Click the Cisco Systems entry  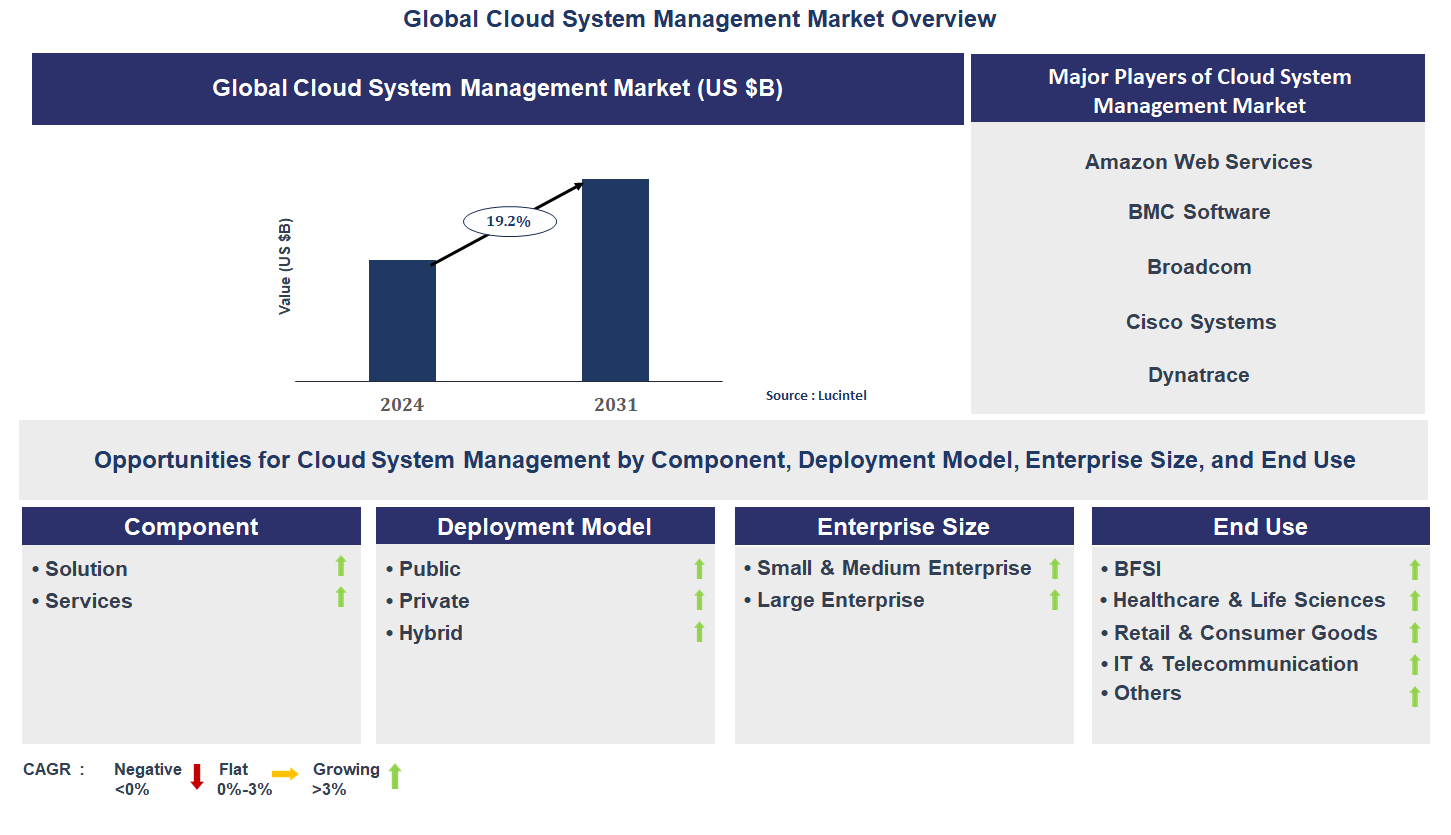click(x=1200, y=322)
